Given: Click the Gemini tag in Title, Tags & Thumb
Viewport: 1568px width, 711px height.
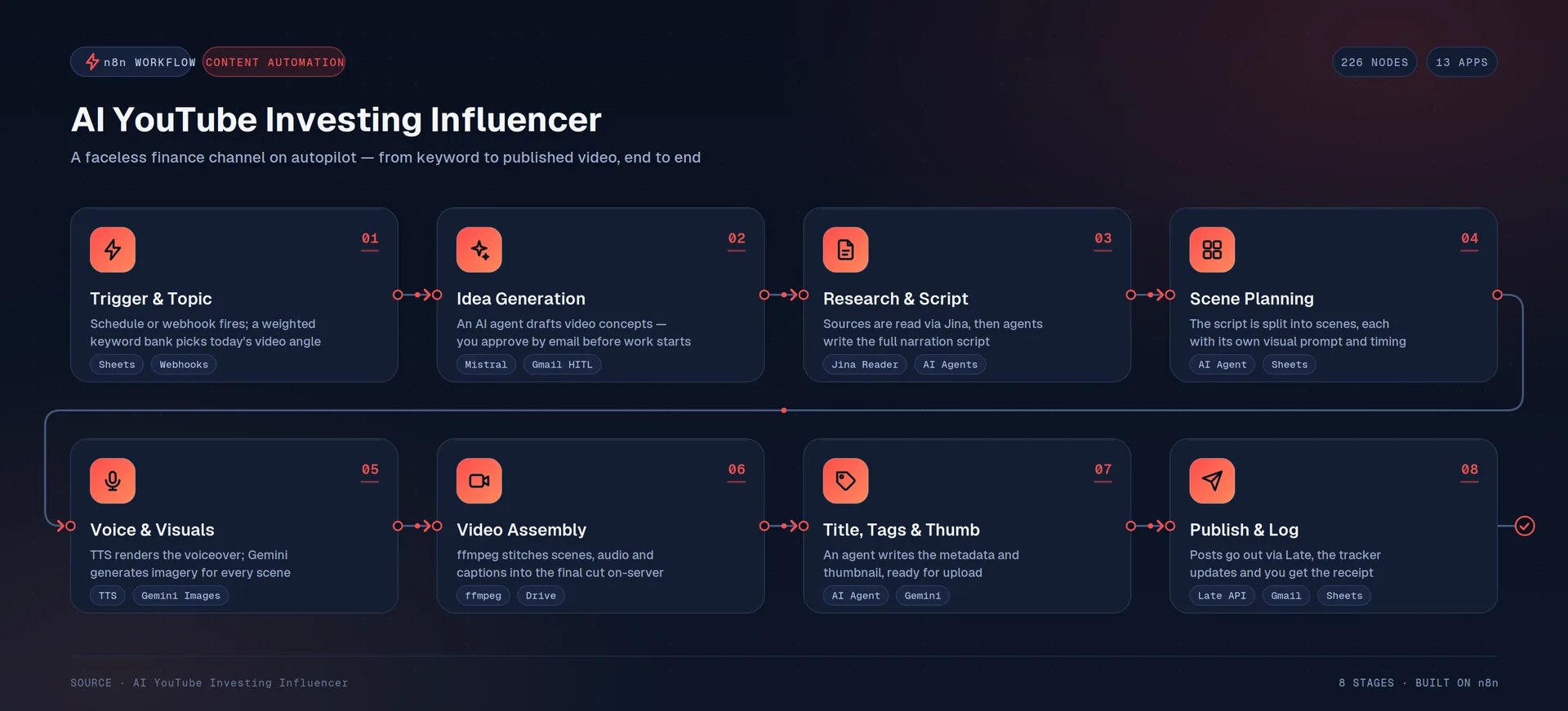Looking at the screenshot, I should coord(923,596).
